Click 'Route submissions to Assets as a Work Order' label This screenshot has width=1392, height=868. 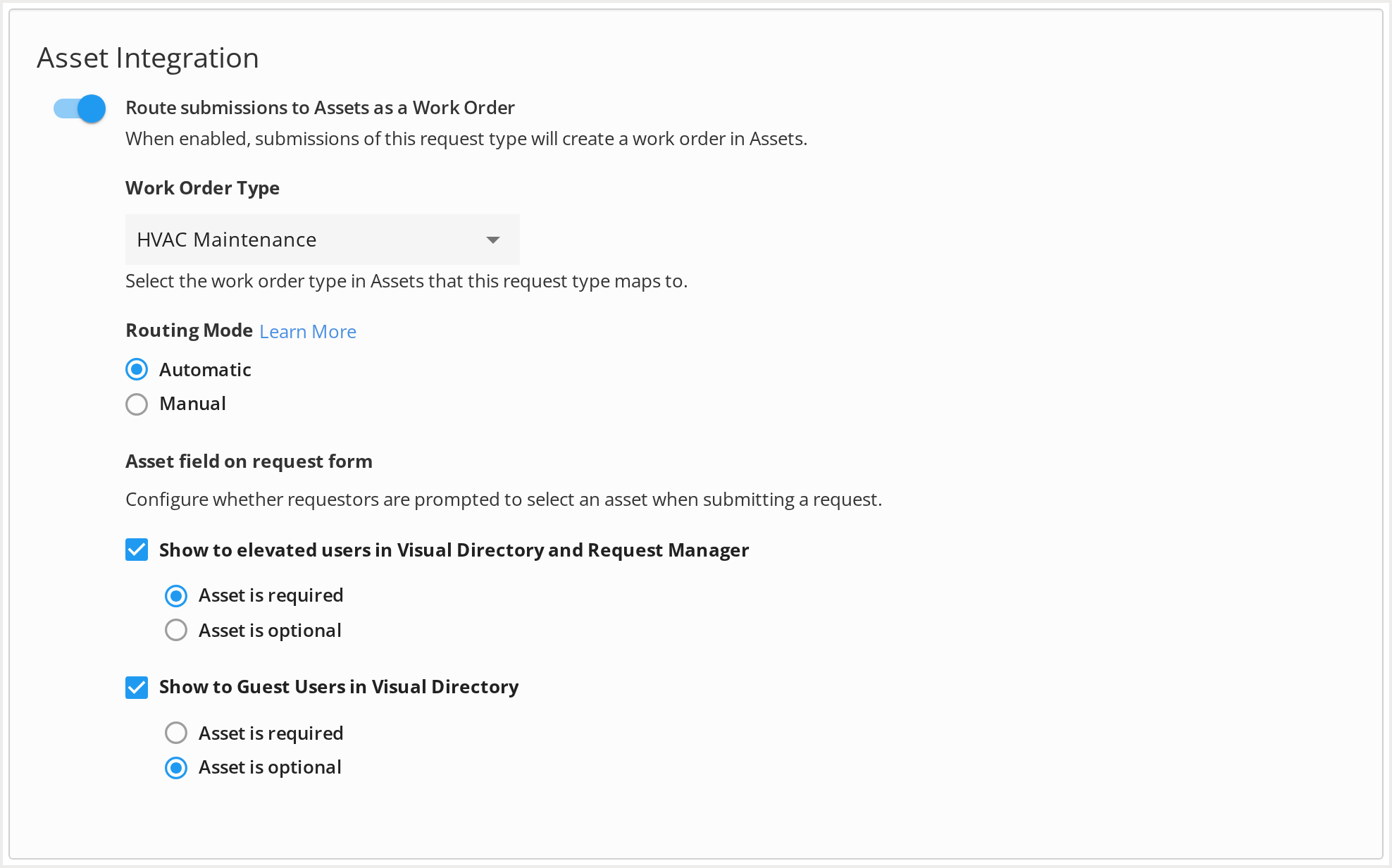tap(320, 108)
